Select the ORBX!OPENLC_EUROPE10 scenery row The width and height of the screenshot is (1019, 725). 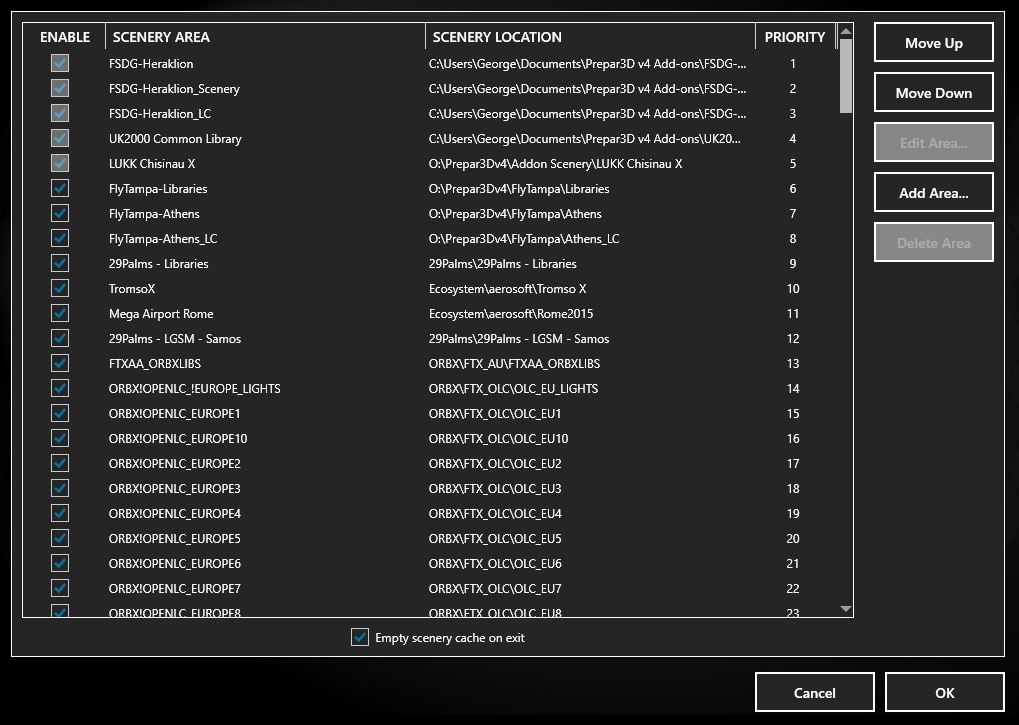tap(178, 439)
